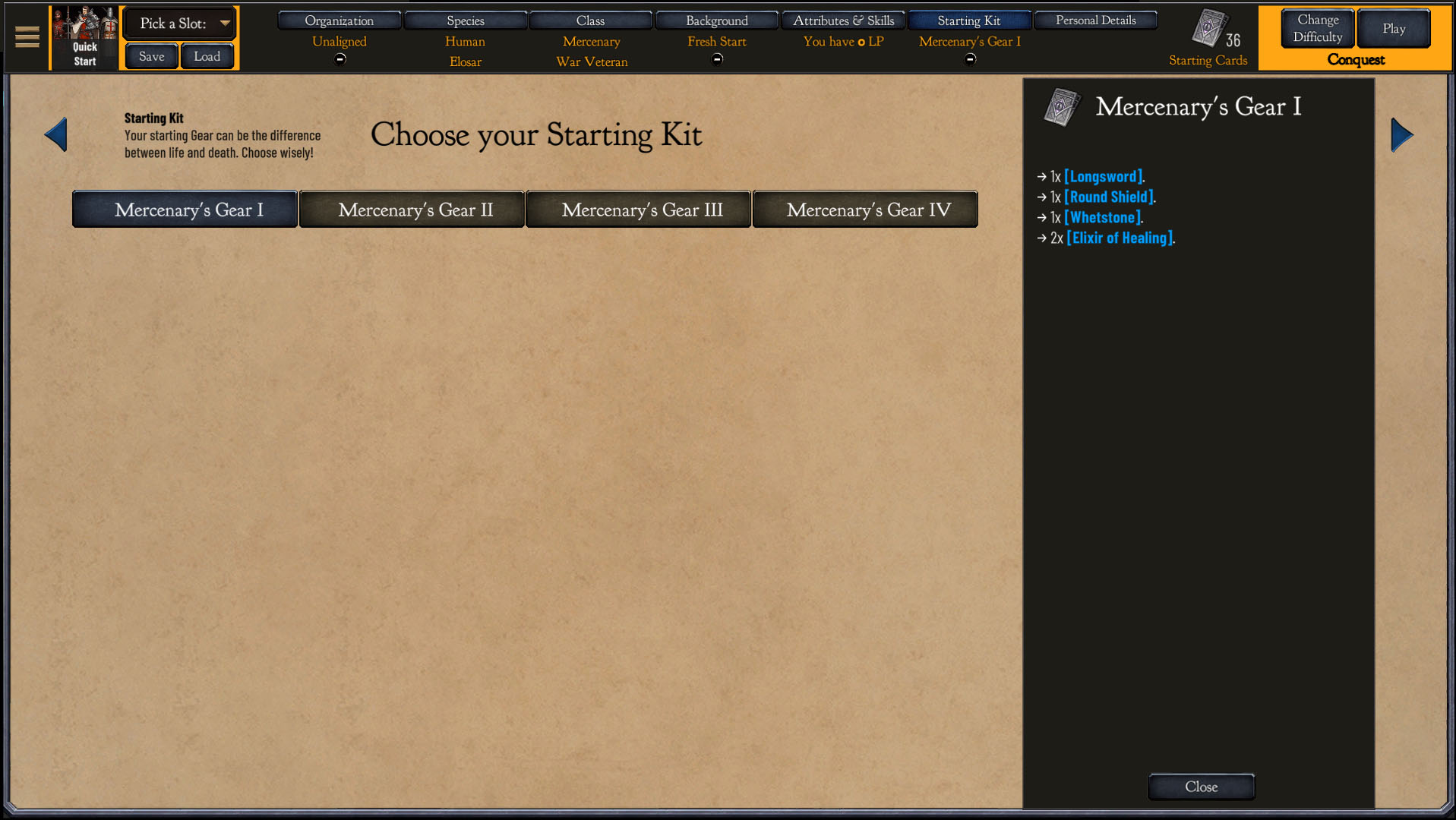This screenshot has height=820, width=1456.
Task: Go to previous step with left arrow
Action: [x=55, y=134]
